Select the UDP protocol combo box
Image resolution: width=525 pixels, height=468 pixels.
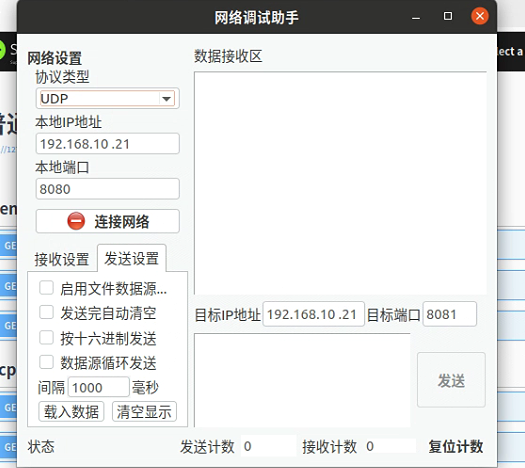pos(107,98)
